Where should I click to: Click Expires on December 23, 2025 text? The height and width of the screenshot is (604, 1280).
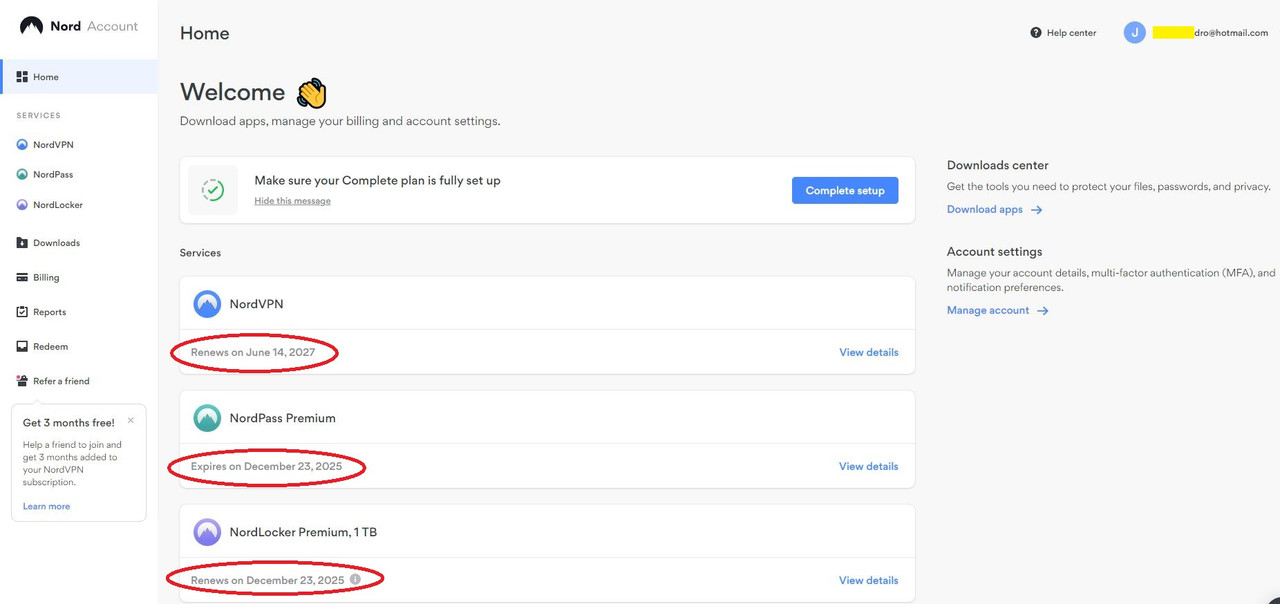click(266, 467)
